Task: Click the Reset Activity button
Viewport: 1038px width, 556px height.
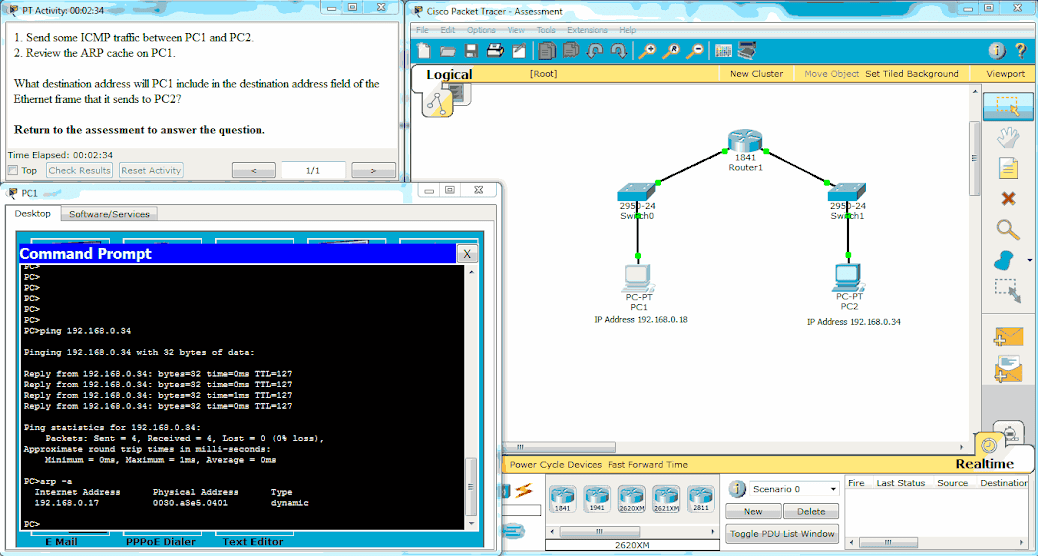Action: click(151, 170)
